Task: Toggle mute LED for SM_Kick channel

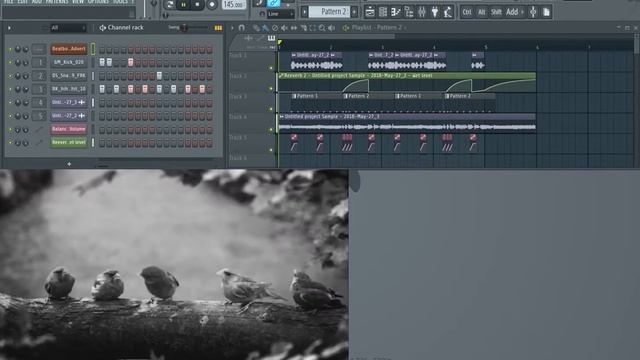Action: pos(10,62)
